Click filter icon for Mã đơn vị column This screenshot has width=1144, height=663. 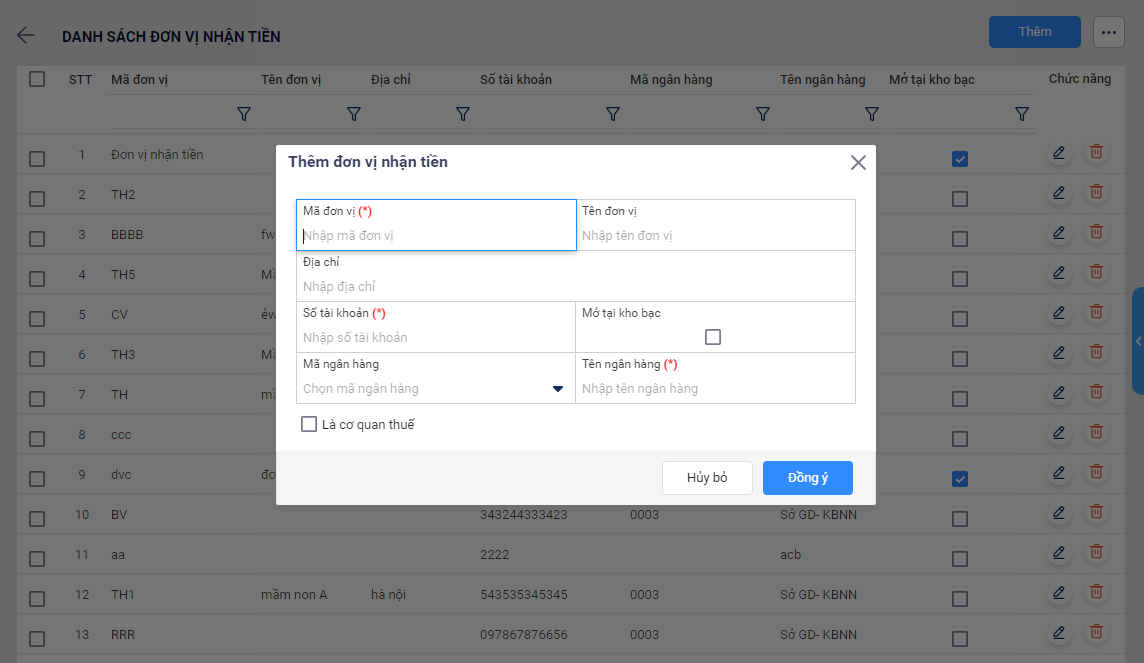[x=244, y=115]
